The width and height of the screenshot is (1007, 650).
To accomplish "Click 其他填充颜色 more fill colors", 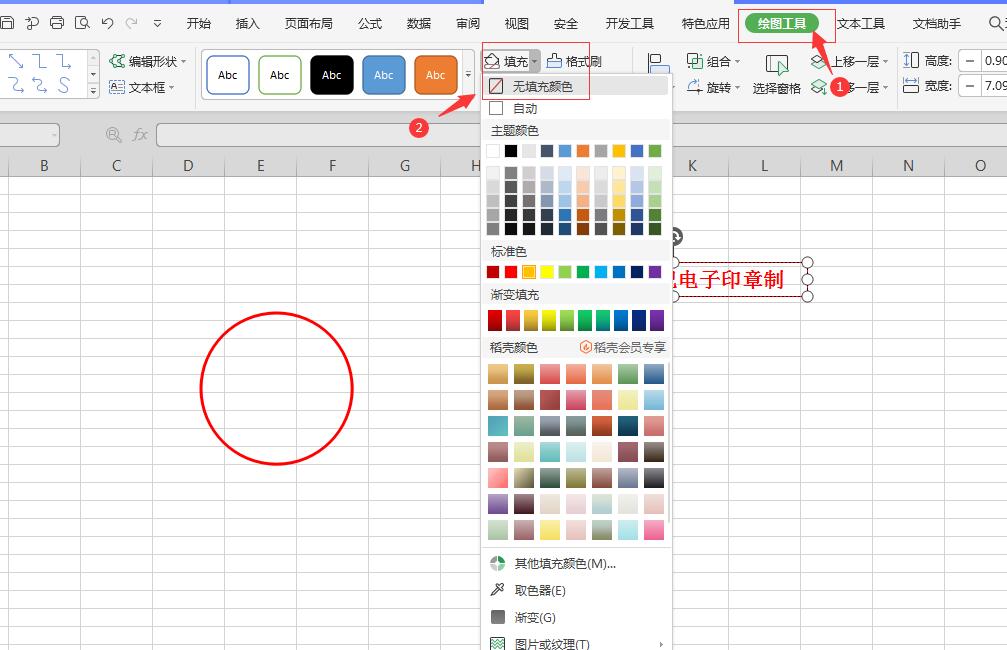I will coord(564,563).
